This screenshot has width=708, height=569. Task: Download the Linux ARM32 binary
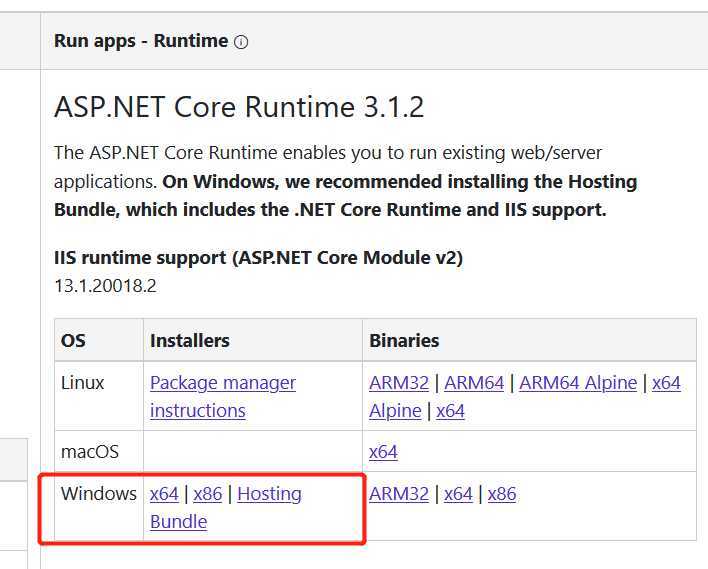pos(399,383)
